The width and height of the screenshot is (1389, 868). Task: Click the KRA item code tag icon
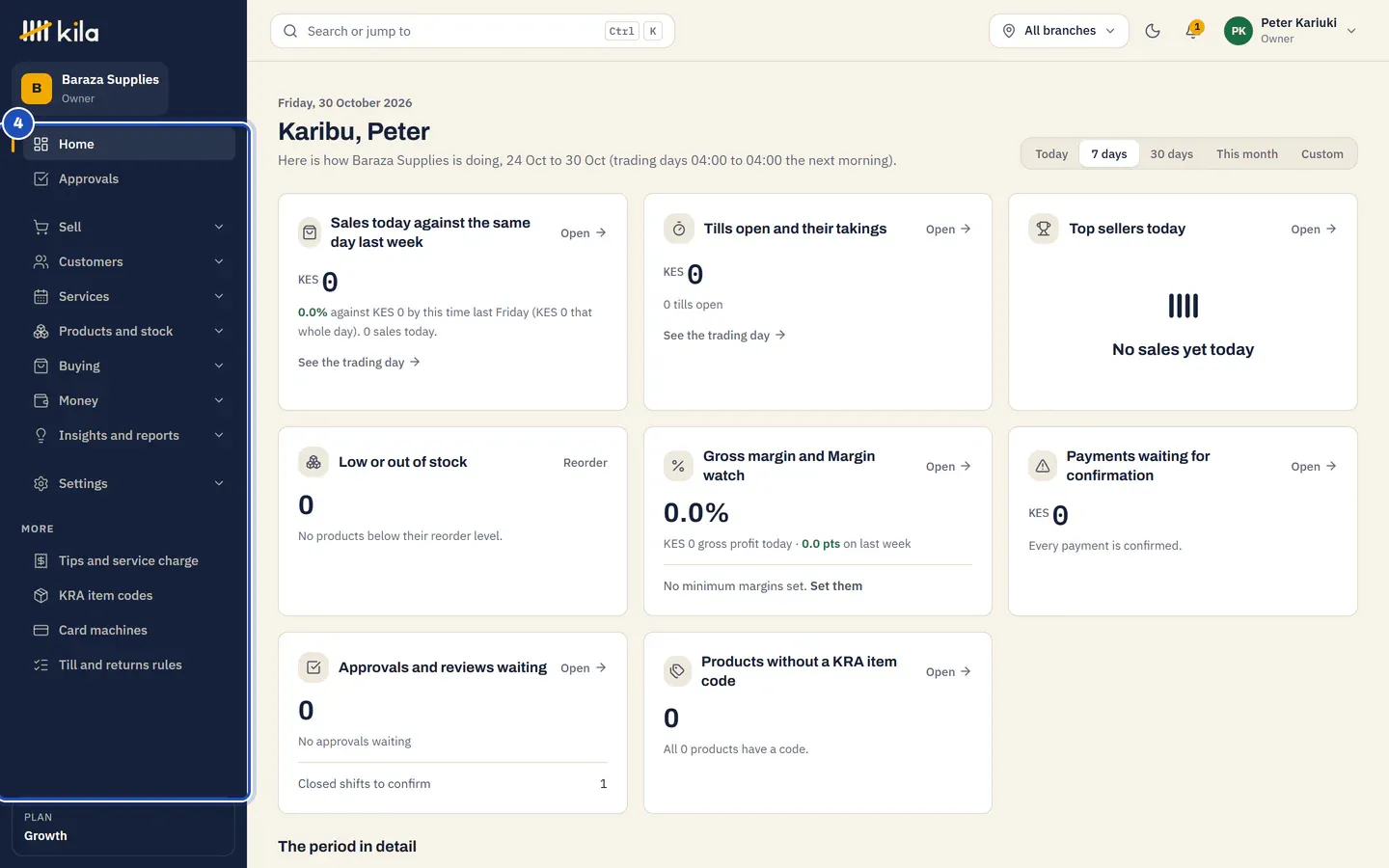tap(678, 671)
